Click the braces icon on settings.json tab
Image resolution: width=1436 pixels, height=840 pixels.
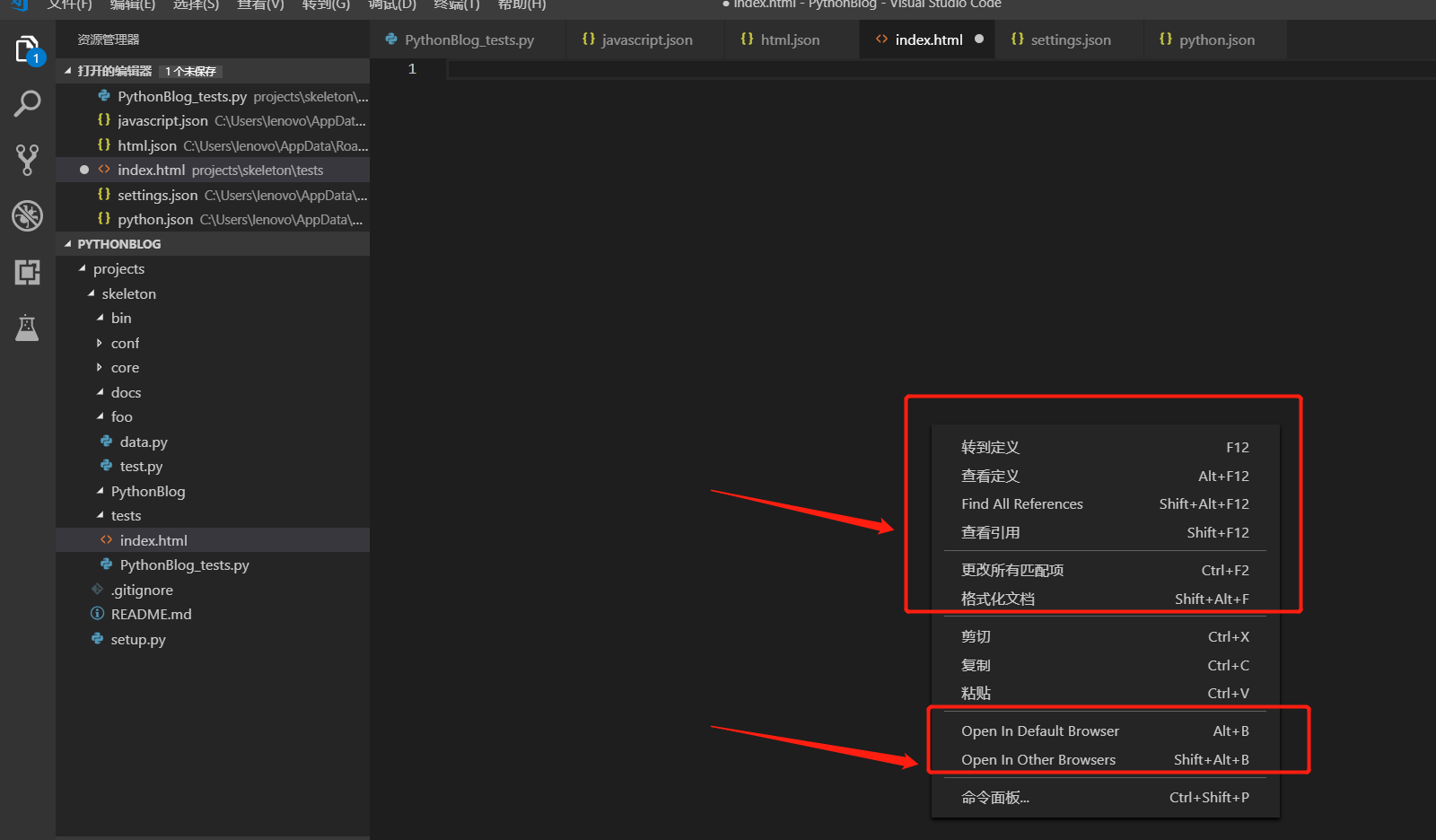1018,39
